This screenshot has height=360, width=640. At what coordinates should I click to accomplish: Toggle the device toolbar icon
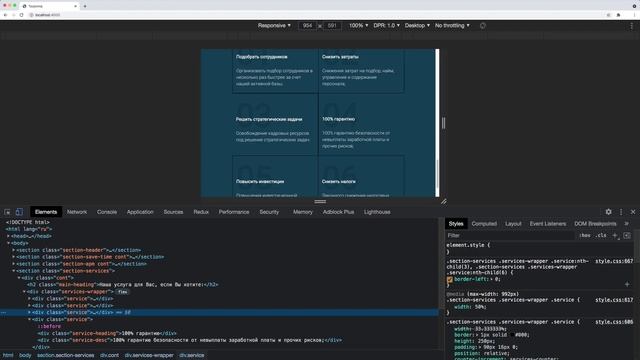[x=19, y=212]
